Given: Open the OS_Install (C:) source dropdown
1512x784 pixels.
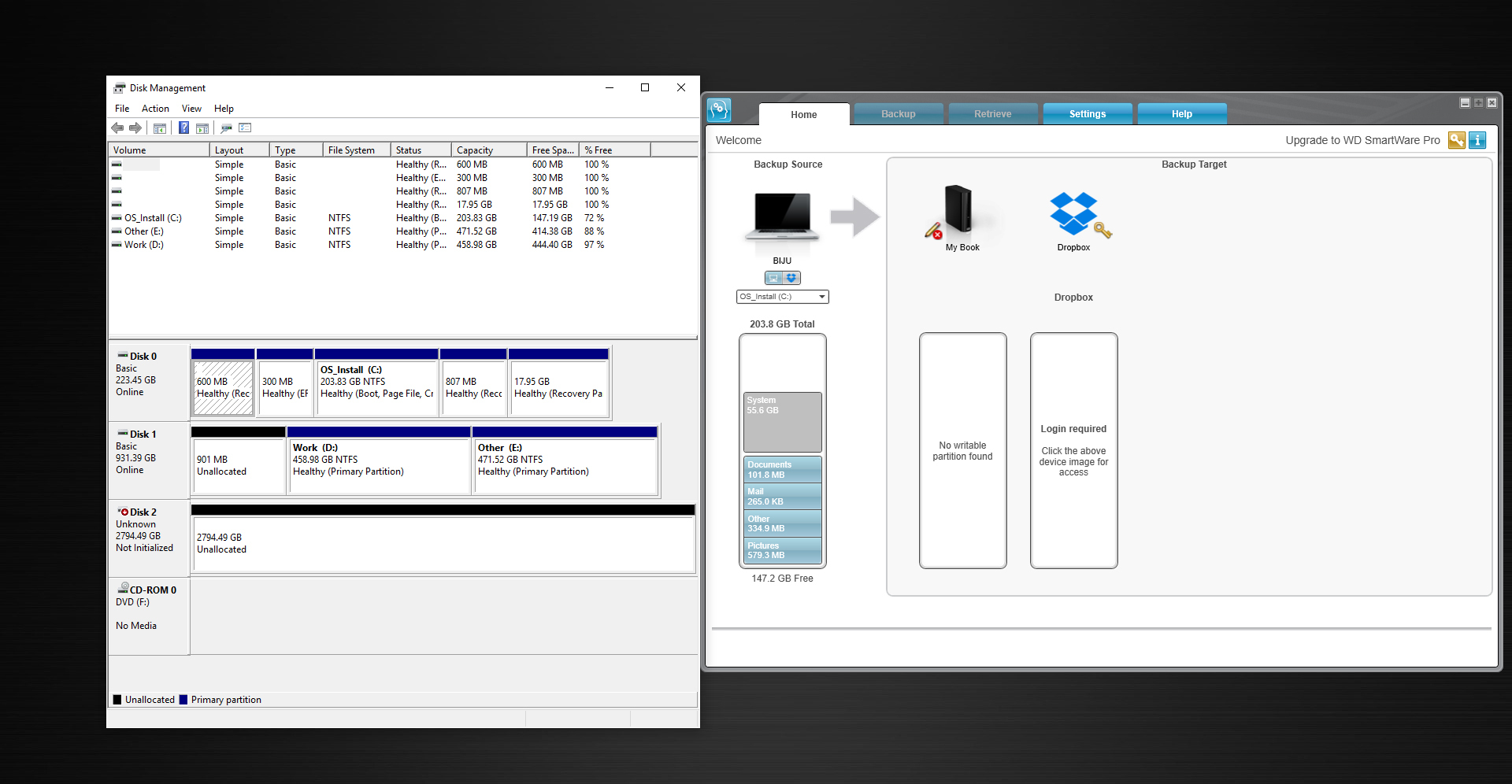Looking at the screenshot, I should [783, 297].
